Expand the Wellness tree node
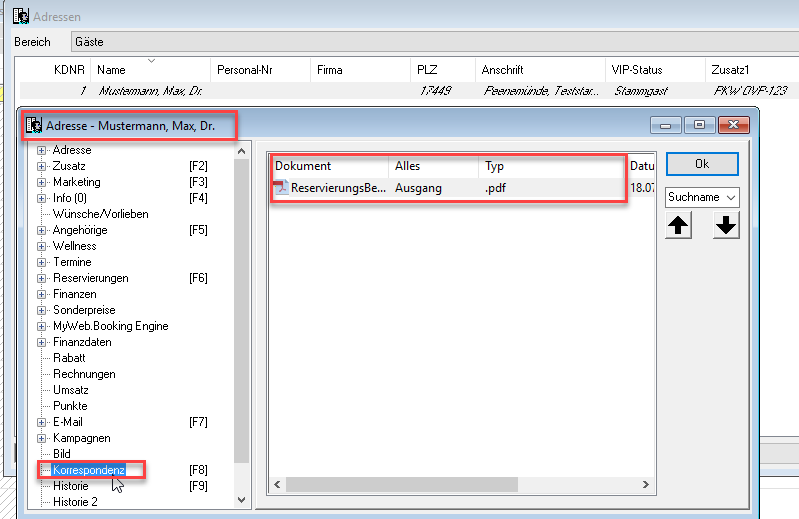Image resolution: width=799 pixels, height=519 pixels. click(41, 246)
